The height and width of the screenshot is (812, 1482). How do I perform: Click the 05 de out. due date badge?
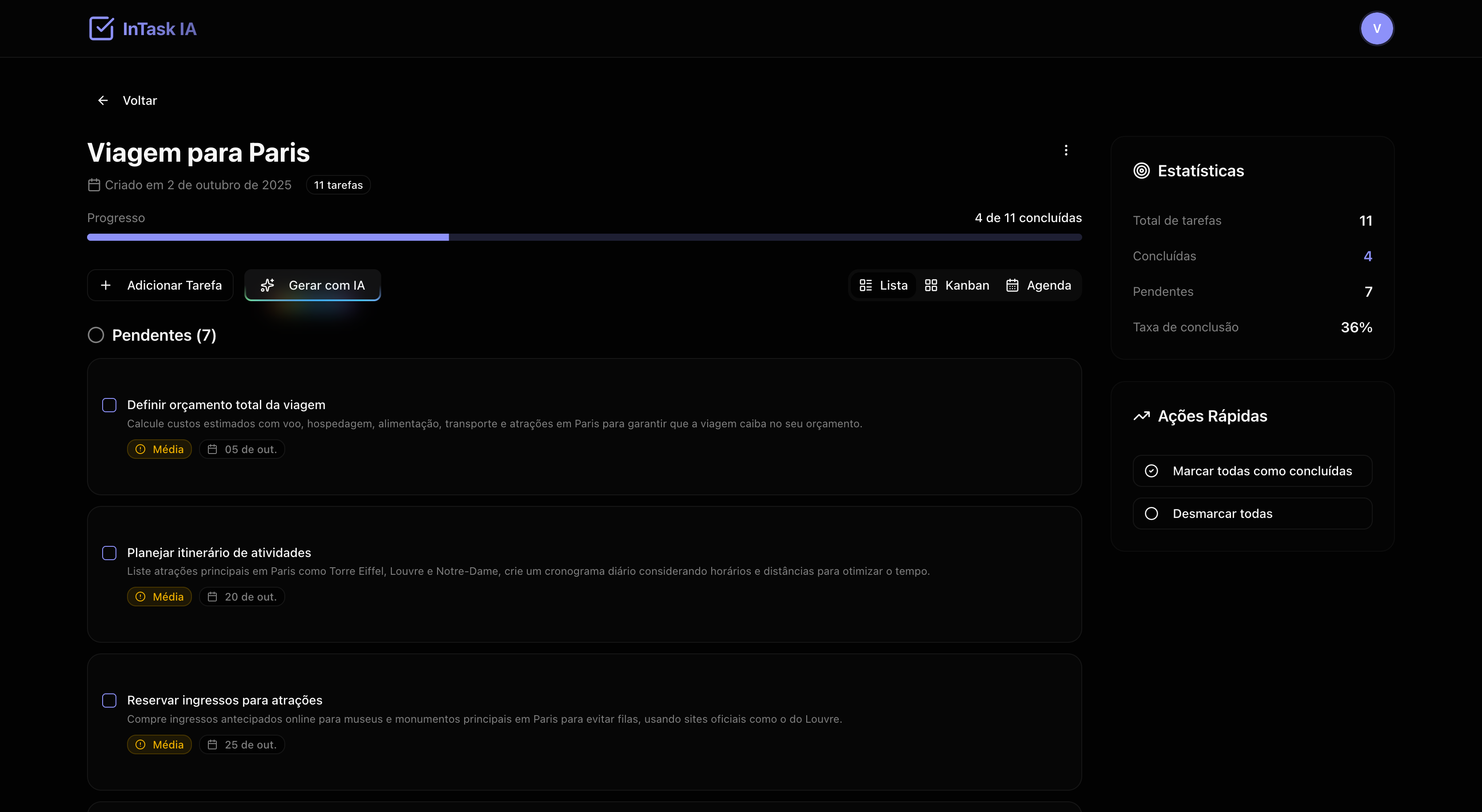(x=242, y=449)
